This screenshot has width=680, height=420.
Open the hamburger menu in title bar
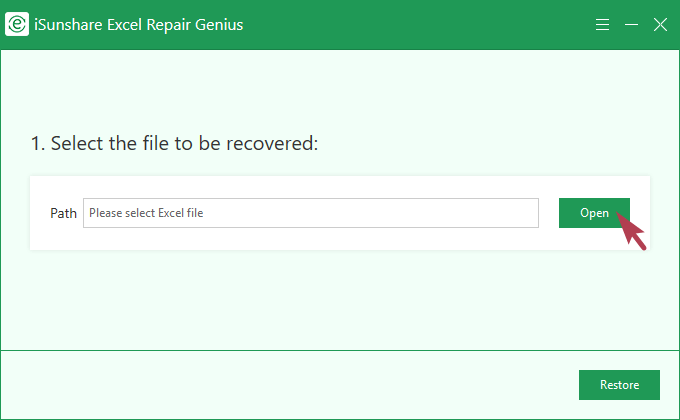[x=602, y=24]
